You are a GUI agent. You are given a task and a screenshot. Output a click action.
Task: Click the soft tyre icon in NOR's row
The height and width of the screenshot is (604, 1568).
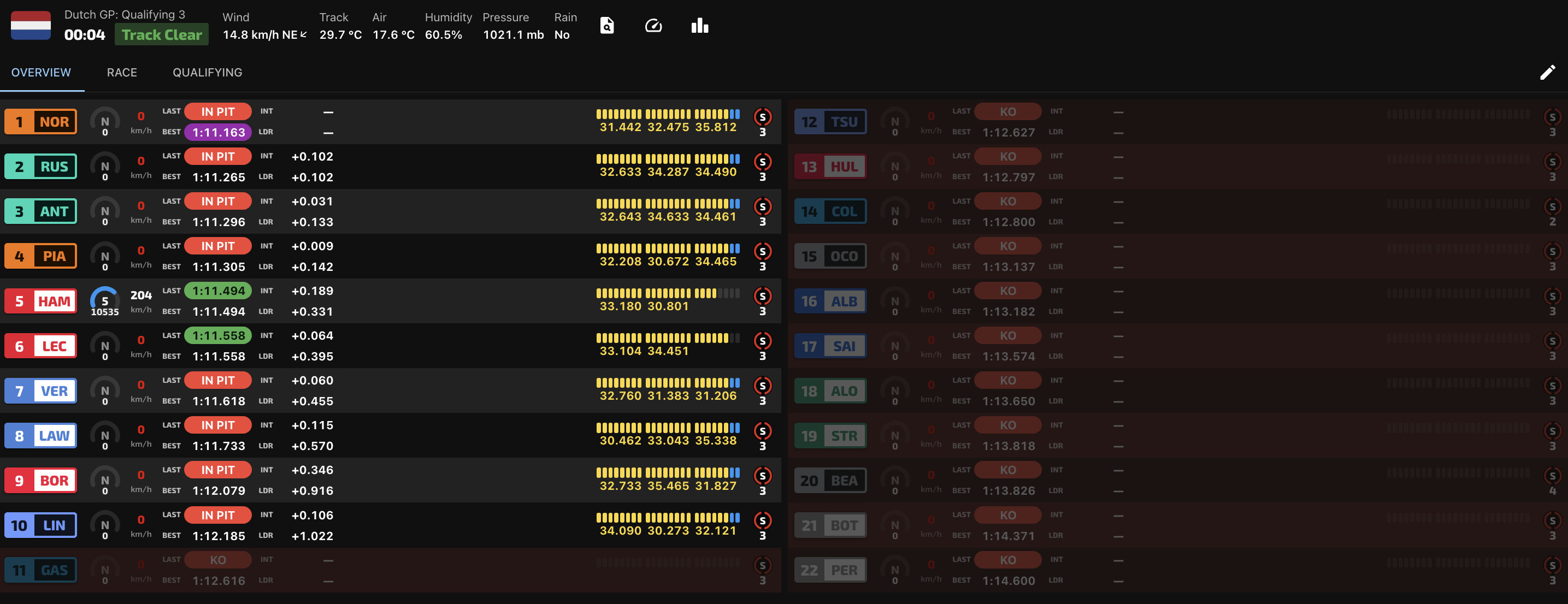tap(763, 117)
